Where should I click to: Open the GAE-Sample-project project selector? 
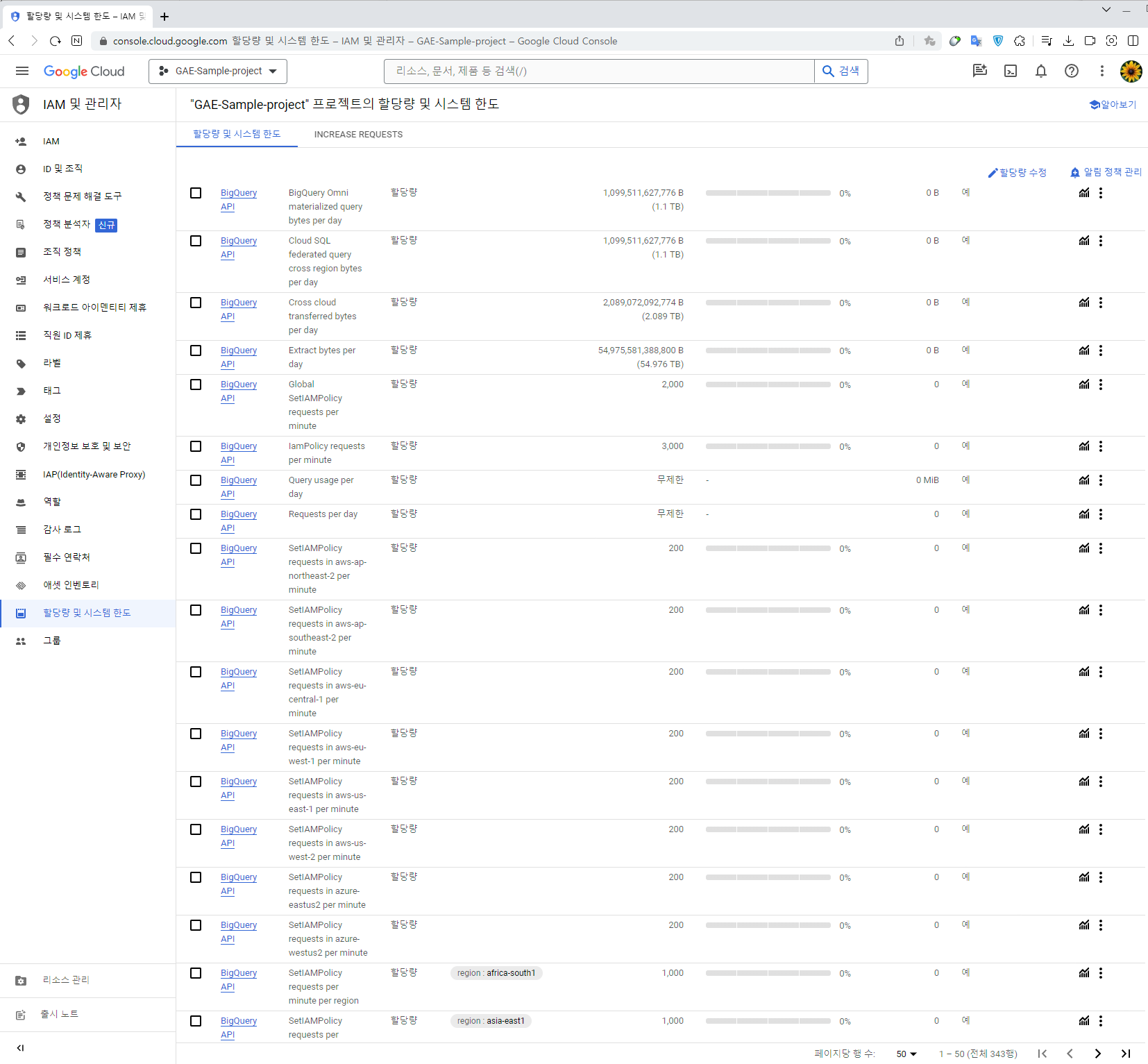coord(218,71)
